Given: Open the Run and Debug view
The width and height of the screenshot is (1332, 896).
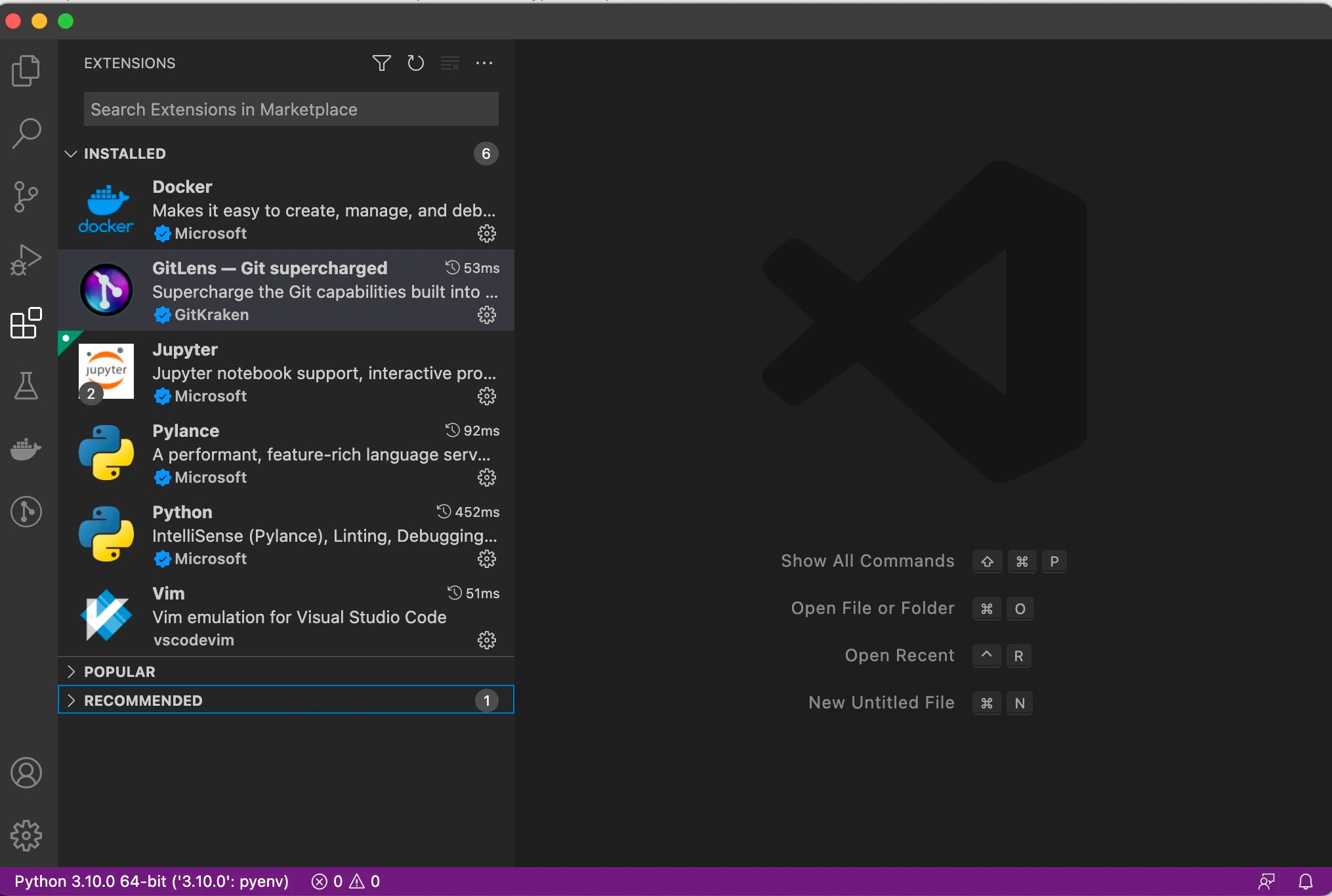Looking at the screenshot, I should (26, 260).
